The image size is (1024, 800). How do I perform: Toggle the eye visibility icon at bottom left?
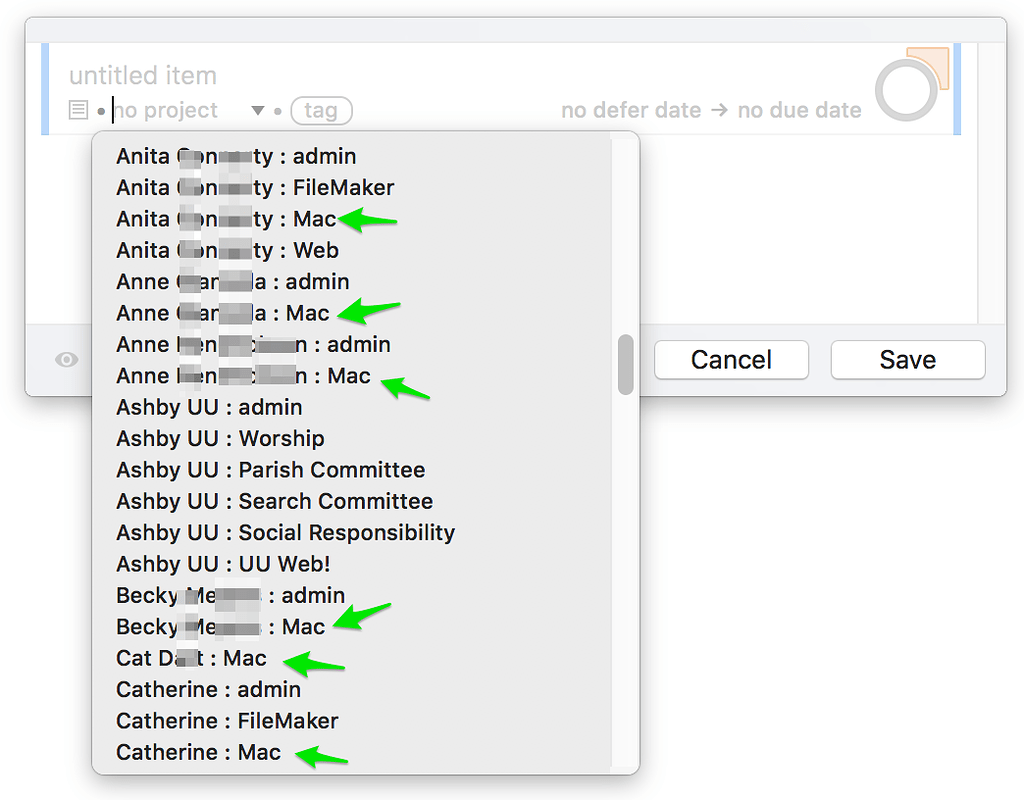pos(64,358)
